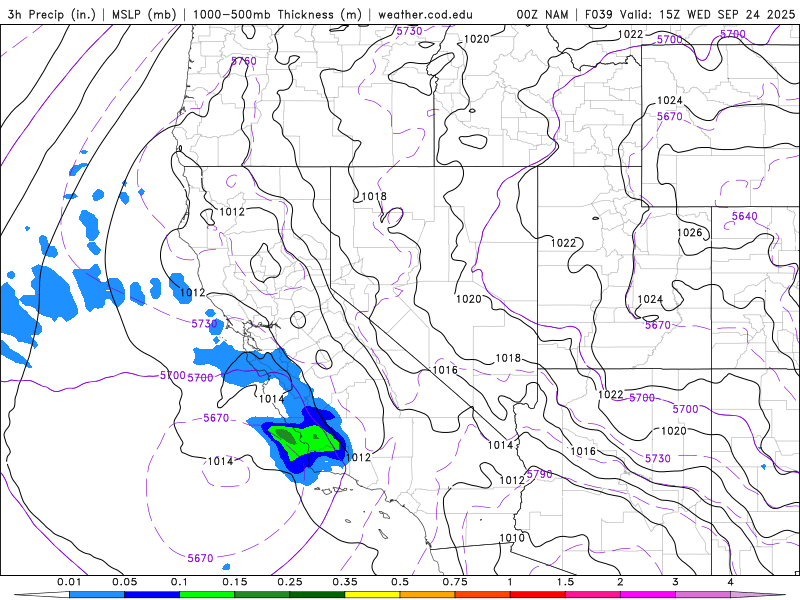Click the '1026' pressure contour label
The width and height of the screenshot is (800, 600).
[x=689, y=233]
